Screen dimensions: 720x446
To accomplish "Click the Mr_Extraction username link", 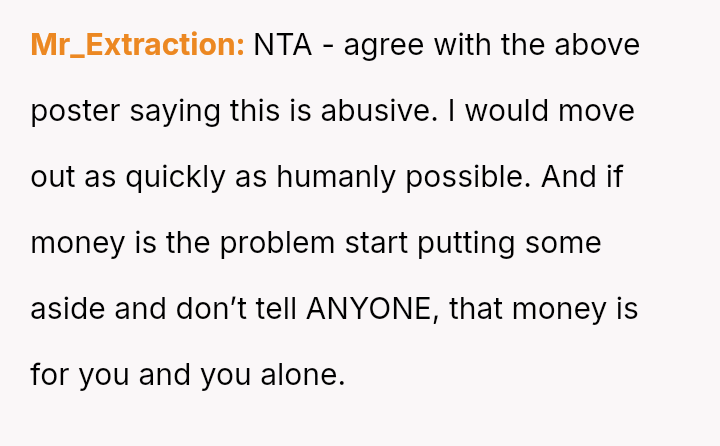I will click(x=137, y=45).
